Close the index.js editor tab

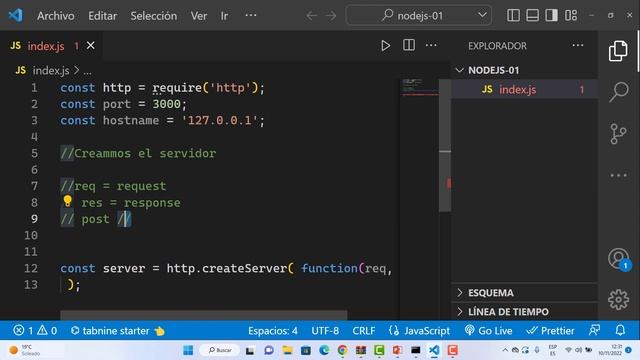(91, 46)
